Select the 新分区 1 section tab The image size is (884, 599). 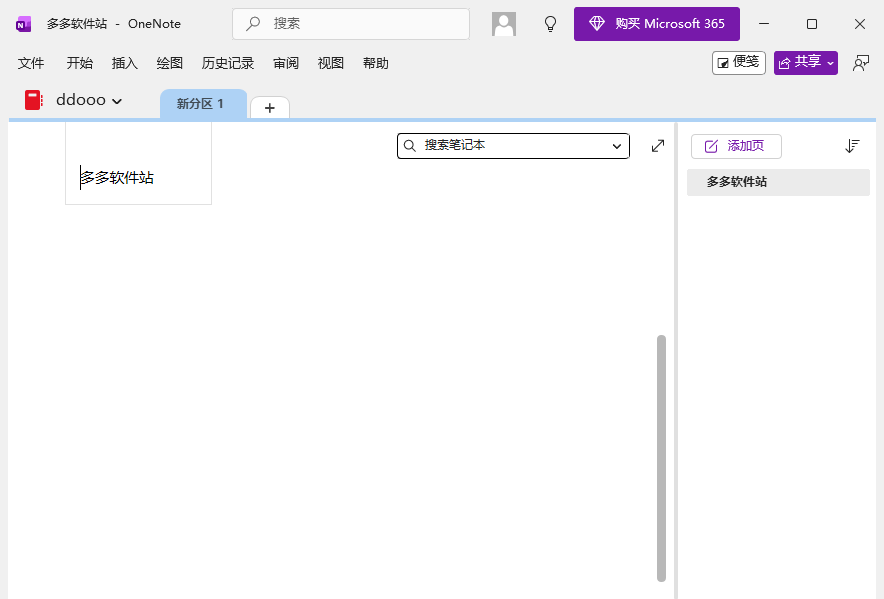coord(201,104)
